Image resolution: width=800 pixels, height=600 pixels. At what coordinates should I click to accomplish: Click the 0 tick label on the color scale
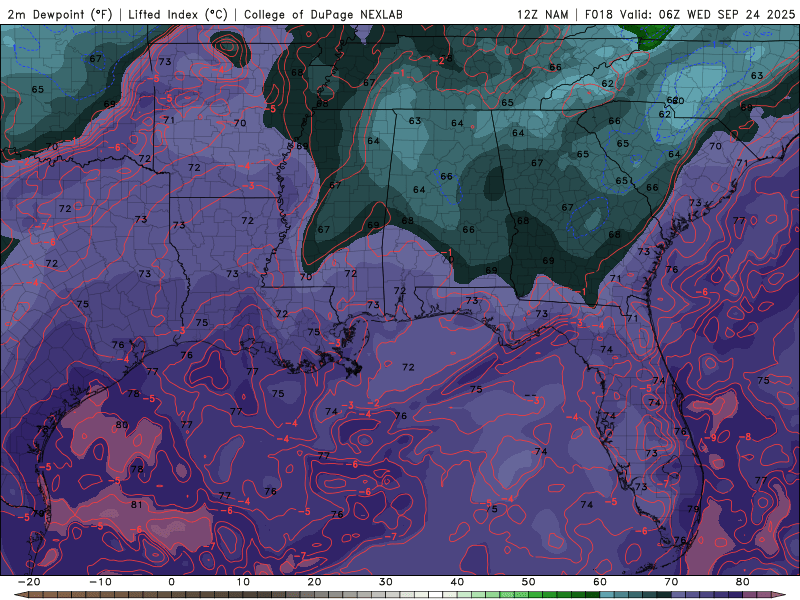point(171,582)
